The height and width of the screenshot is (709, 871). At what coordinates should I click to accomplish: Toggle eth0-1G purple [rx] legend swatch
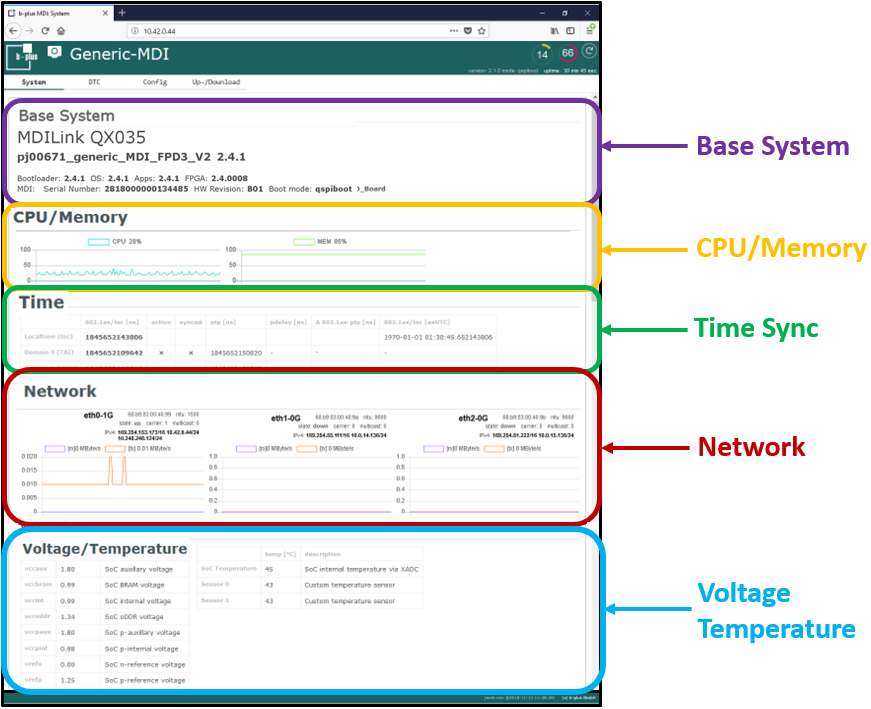[55, 449]
